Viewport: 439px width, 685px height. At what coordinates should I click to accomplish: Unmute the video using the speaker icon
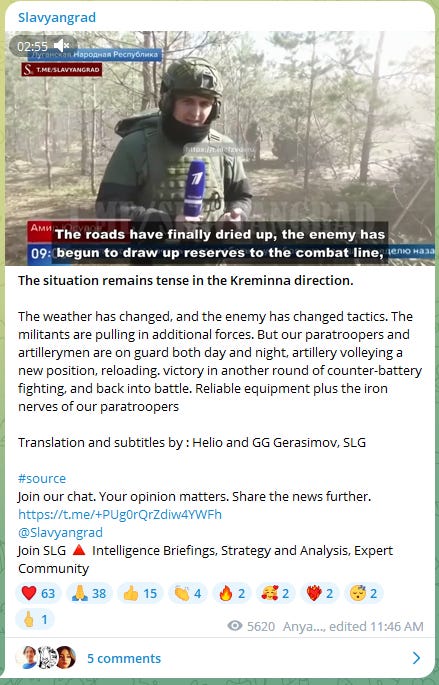pyautogui.click(x=61, y=45)
